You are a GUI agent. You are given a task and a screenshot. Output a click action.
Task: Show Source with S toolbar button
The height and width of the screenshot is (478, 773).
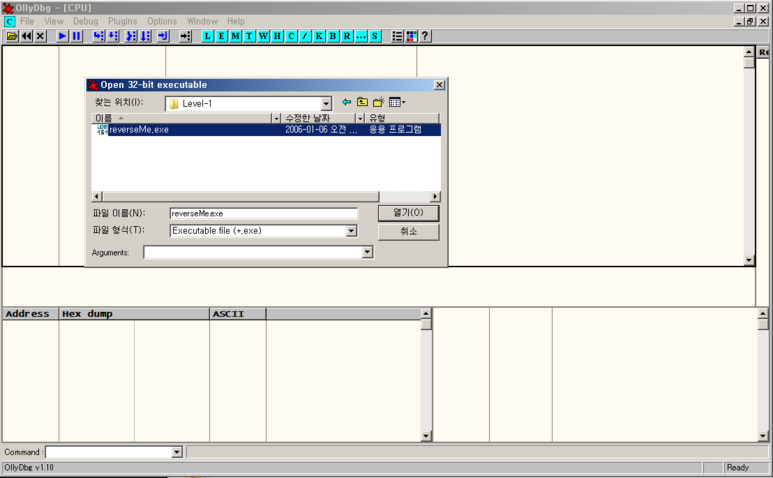click(375, 36)
